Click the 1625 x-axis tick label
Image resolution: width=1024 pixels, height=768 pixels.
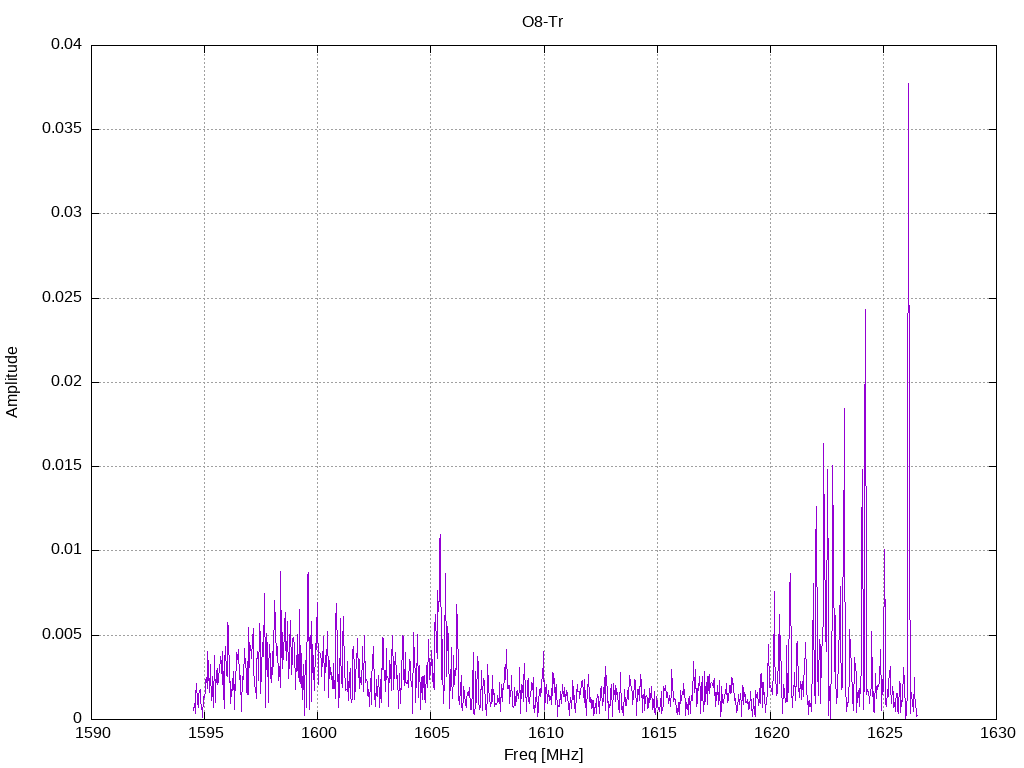click(x=882, y=733)
